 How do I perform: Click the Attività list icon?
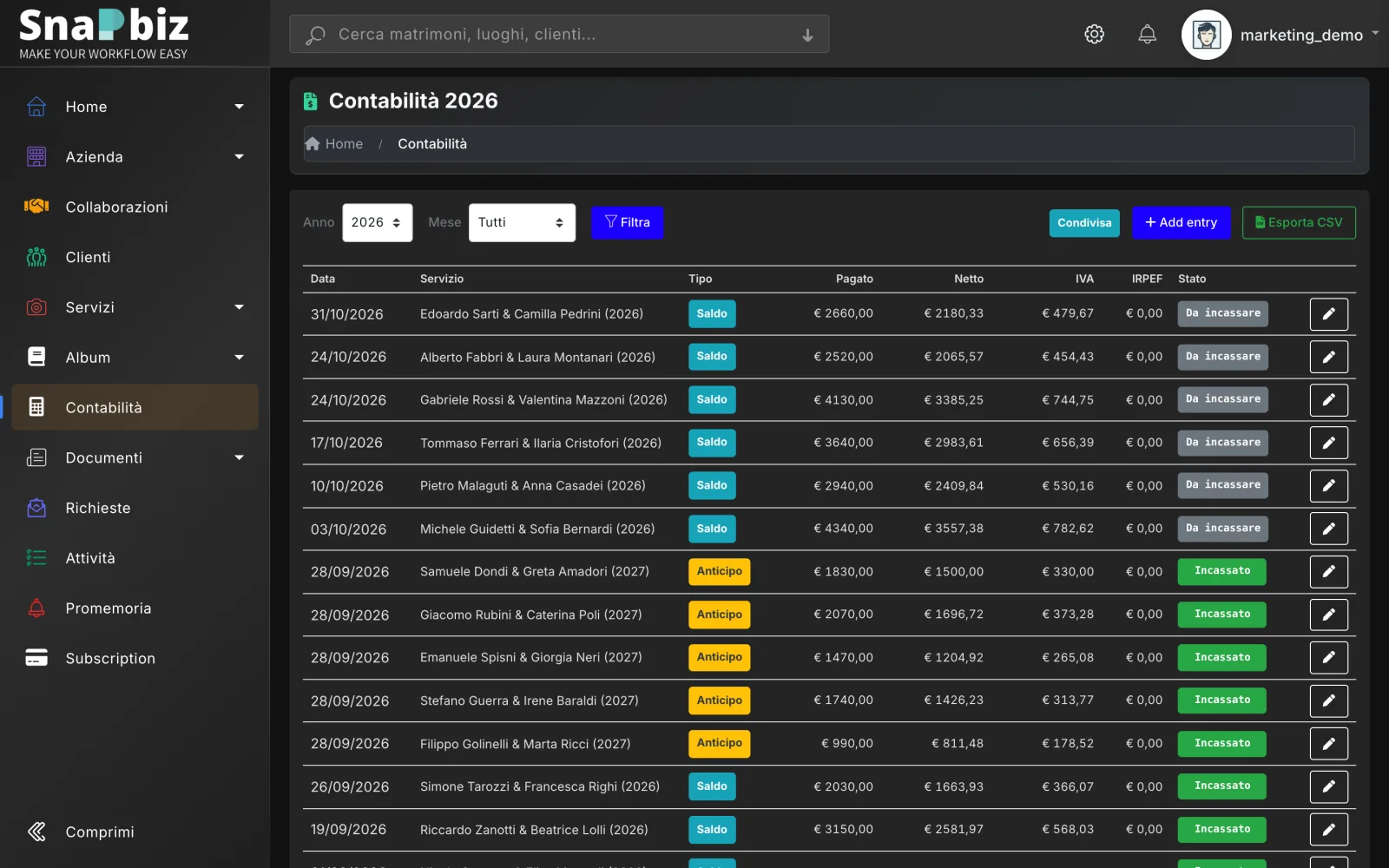tap(36, 558)
